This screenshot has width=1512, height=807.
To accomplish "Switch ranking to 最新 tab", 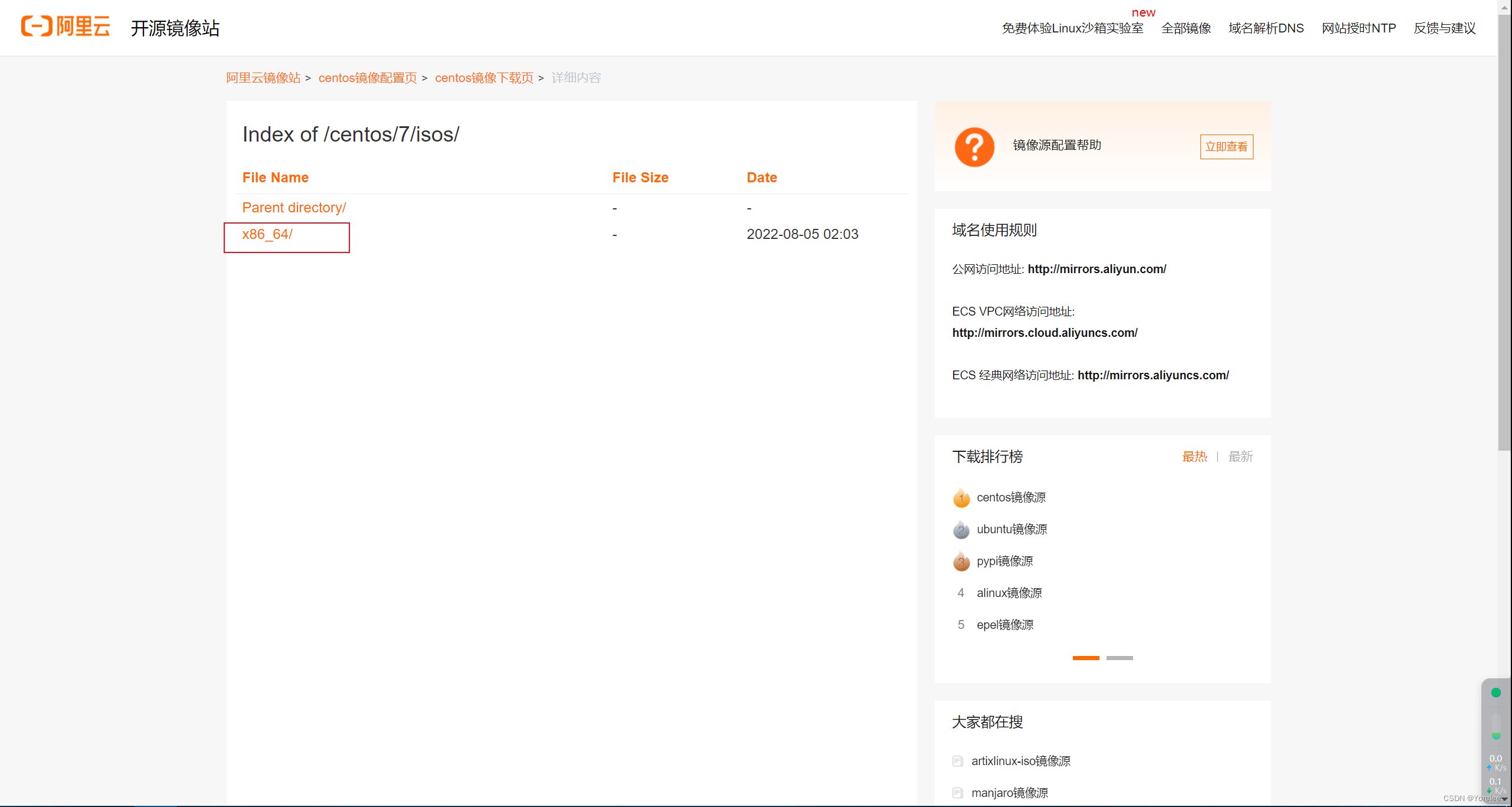I will coord(1240,457).
